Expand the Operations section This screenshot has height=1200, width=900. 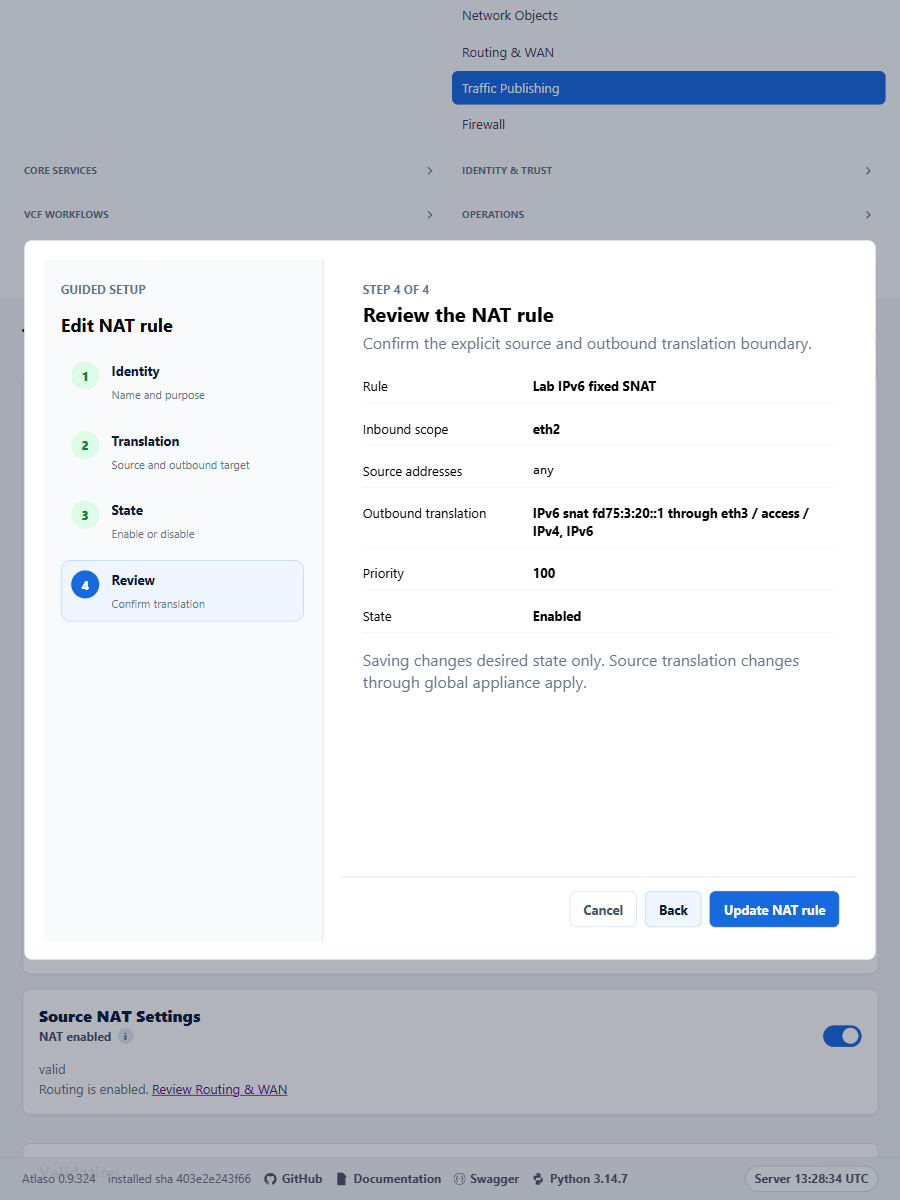tap(667, 215)
